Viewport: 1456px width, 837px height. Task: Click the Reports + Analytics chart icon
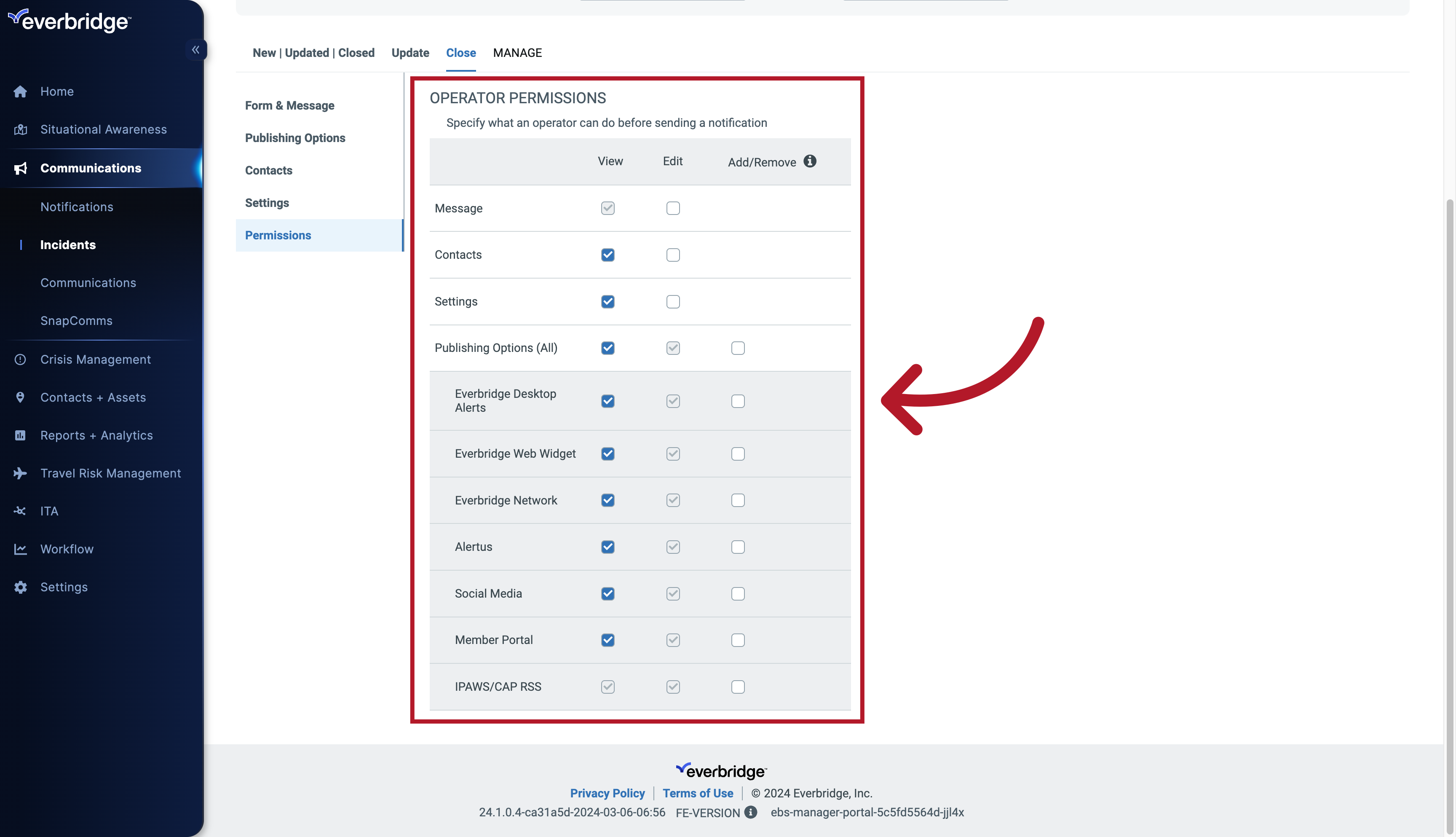pos(20,435)
